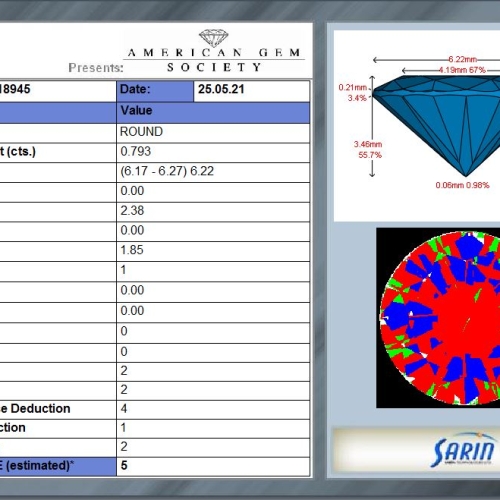Click the estimated grade value 5
The height and width of the screenshot is (500, 500).
[x=213, y=467]
